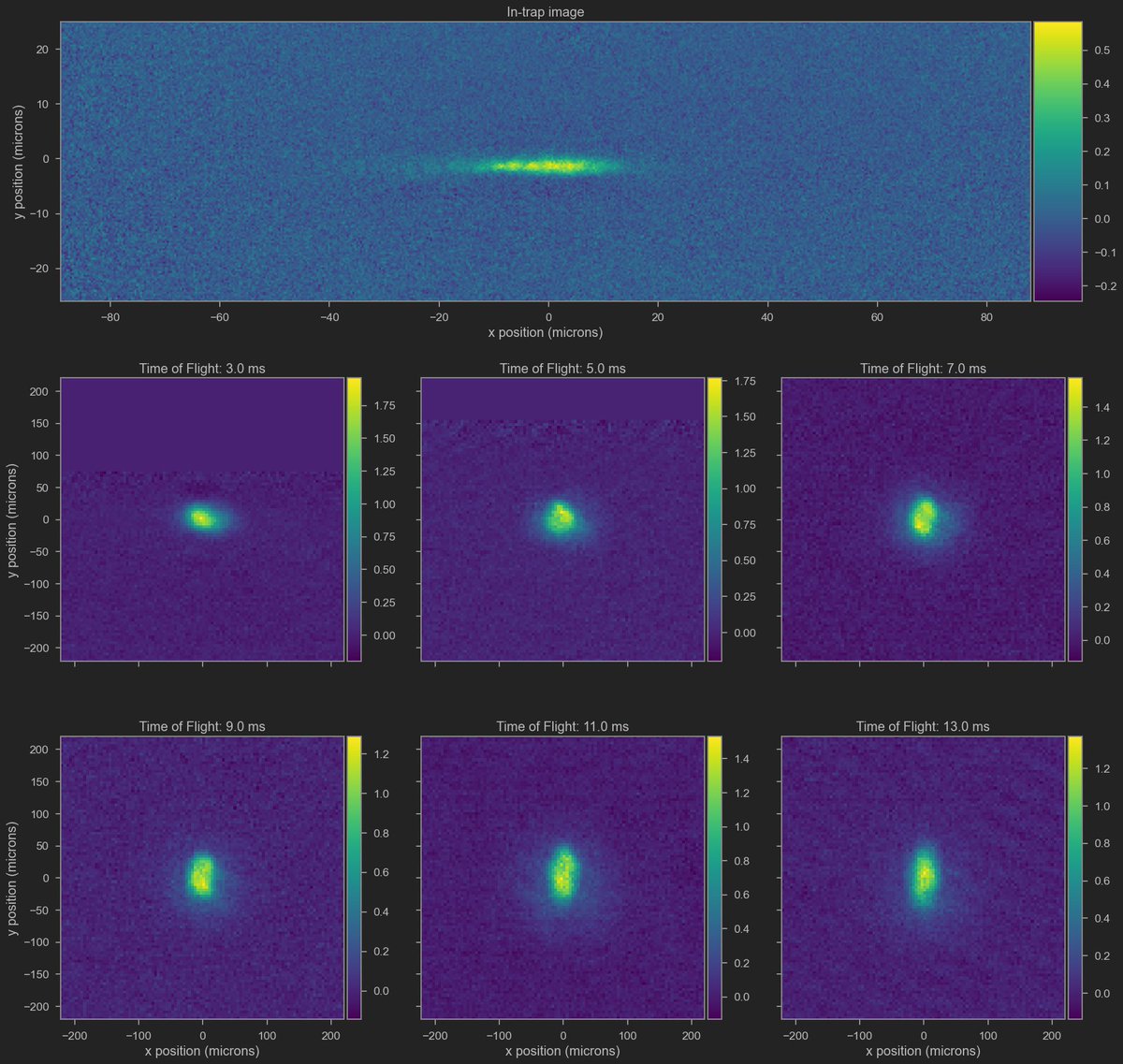
Task: Click the atom cloud in the 11.0 ms plot
Action: point(562,874)
